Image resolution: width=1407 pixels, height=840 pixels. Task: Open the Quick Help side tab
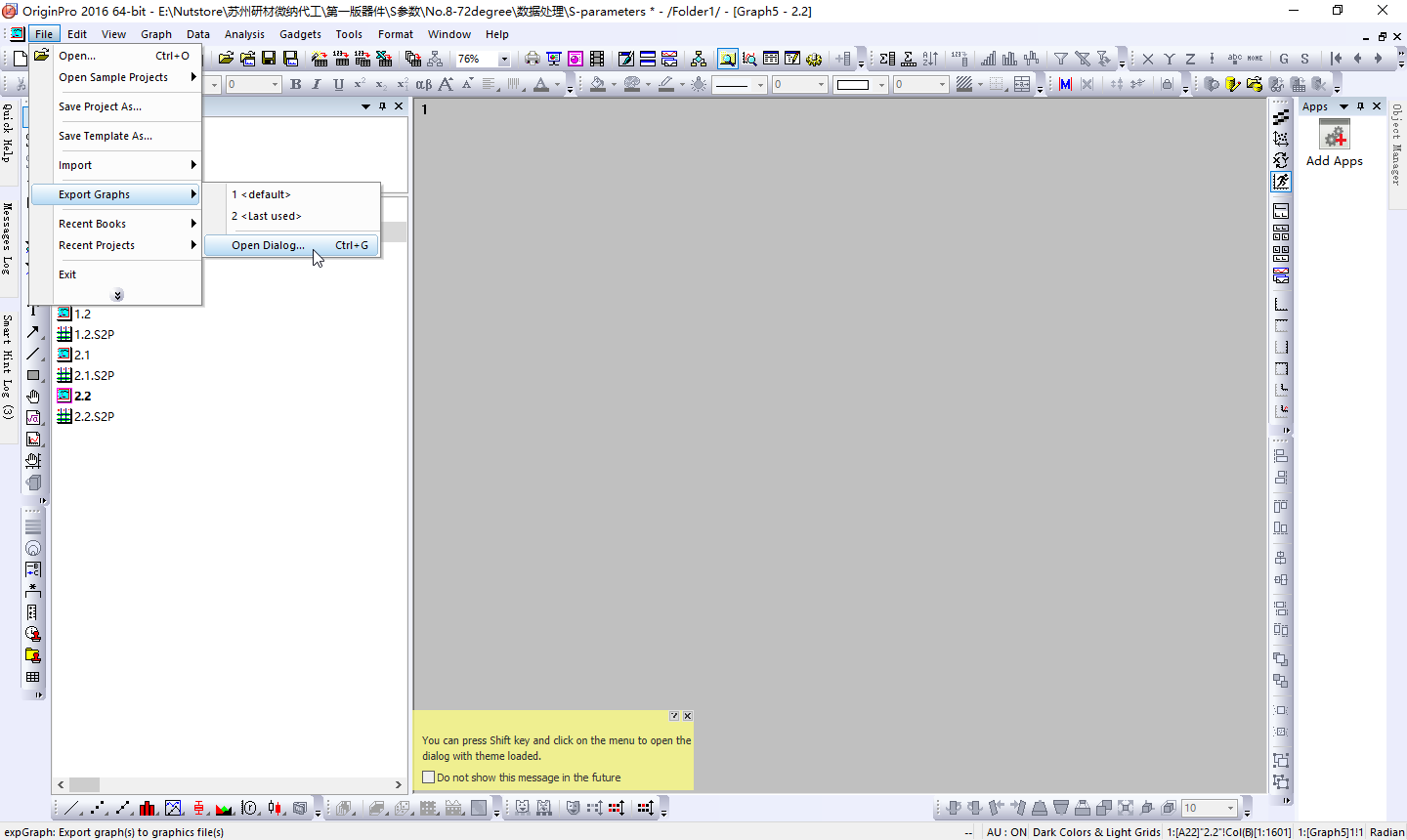click(x=8, y=132)
